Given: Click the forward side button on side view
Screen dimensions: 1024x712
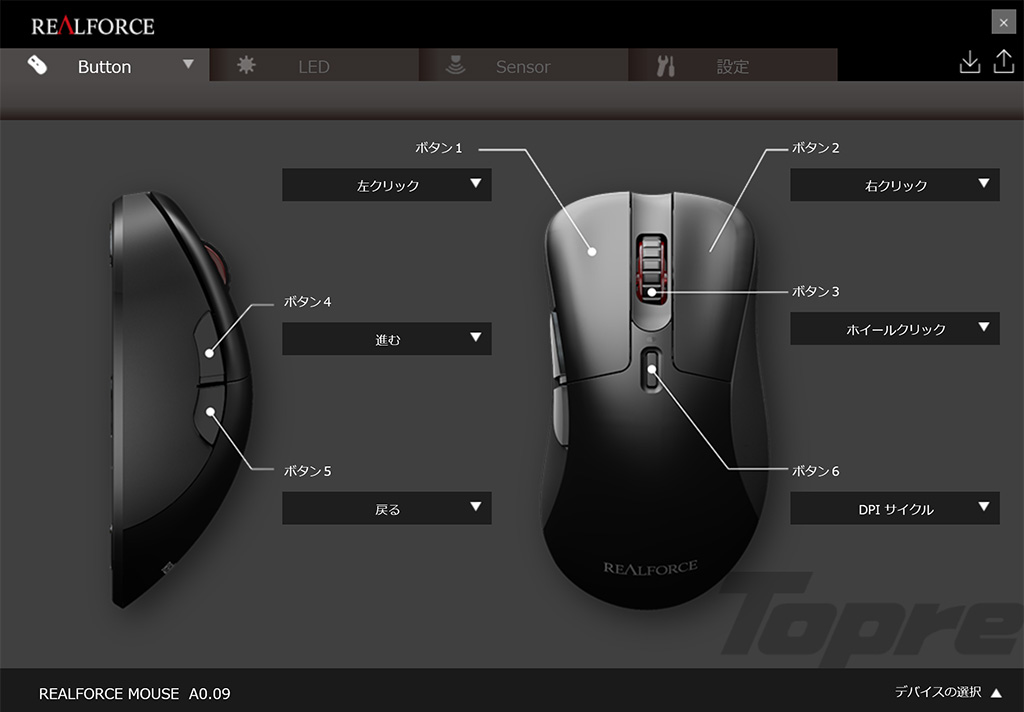Looking at the screenshot, I should pyautogui.click(x=210, y=348).
